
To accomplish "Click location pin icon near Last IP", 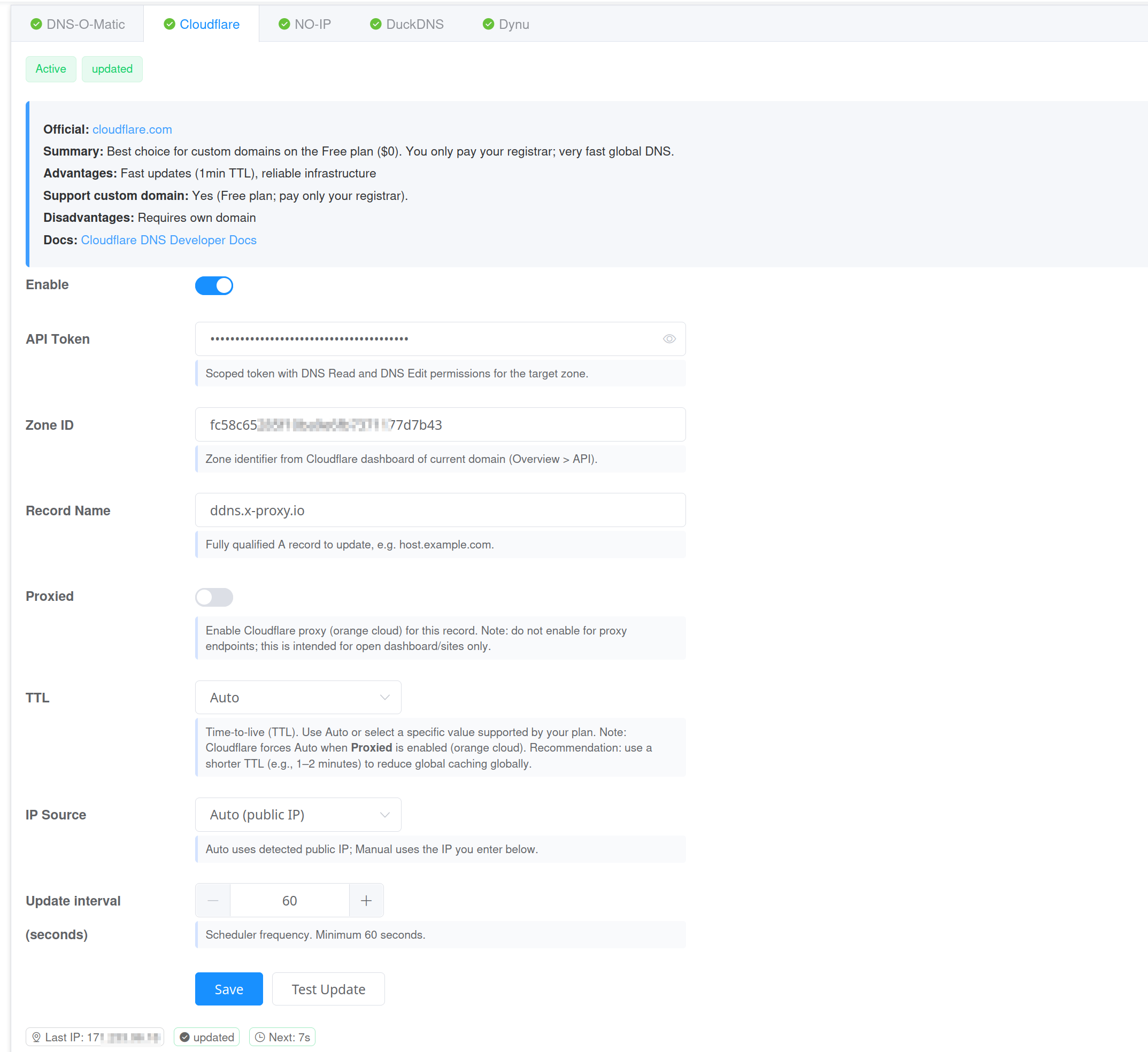I will point(36,1036).
